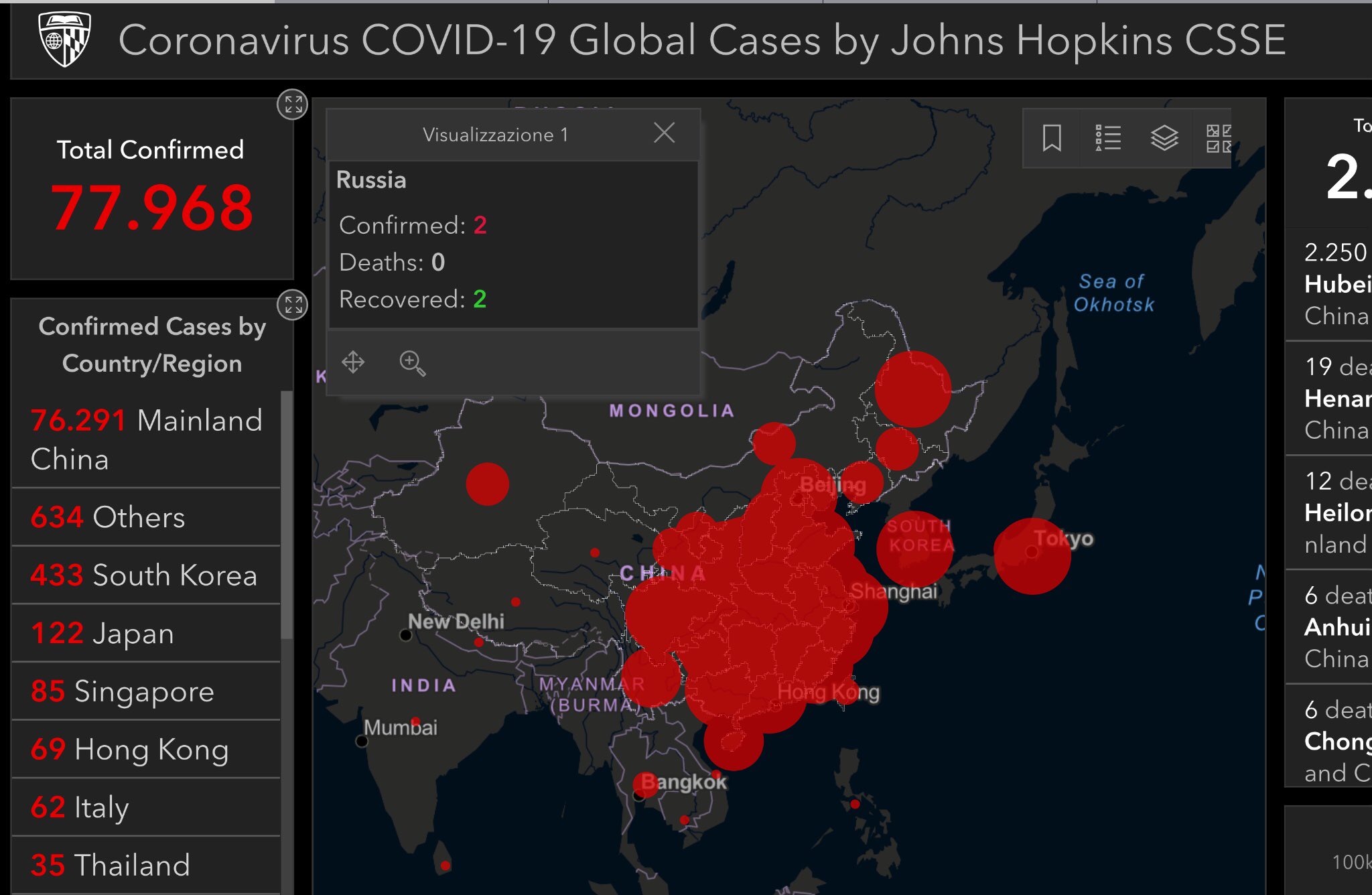This screenshot has height=895, width=1372.
Task: Expand the Confirmed Cases by Country panel
Action: [x=293, y=305]
